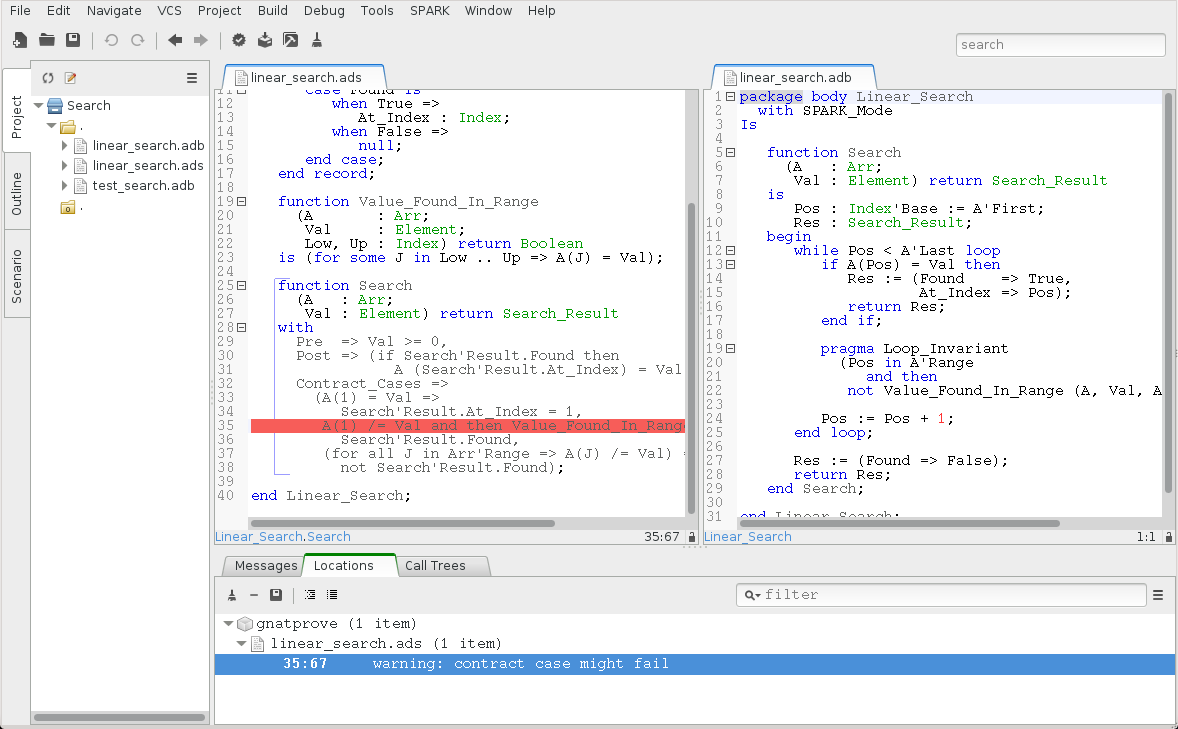Switch to the Messages tab
1178x729 pixels.
pyautogui.click(x=265, y=566)
